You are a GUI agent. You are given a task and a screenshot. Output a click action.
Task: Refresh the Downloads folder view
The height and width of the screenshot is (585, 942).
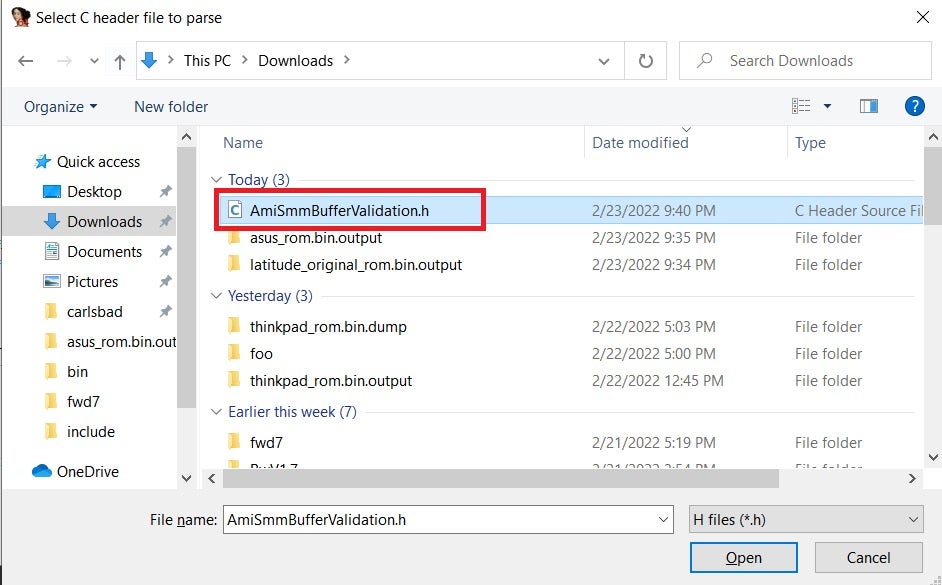646,61
